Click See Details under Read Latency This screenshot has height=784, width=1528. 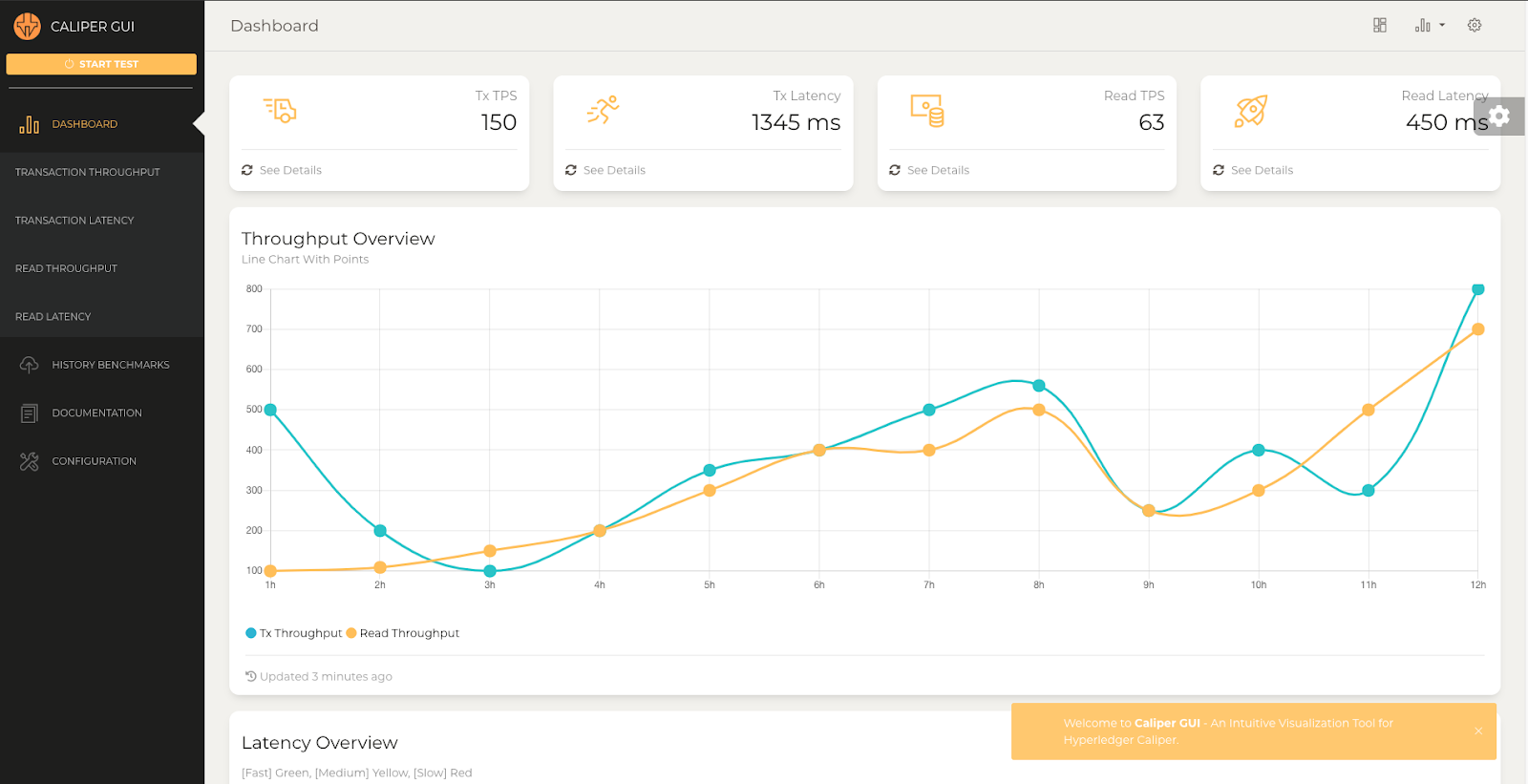coord(1262,170)
